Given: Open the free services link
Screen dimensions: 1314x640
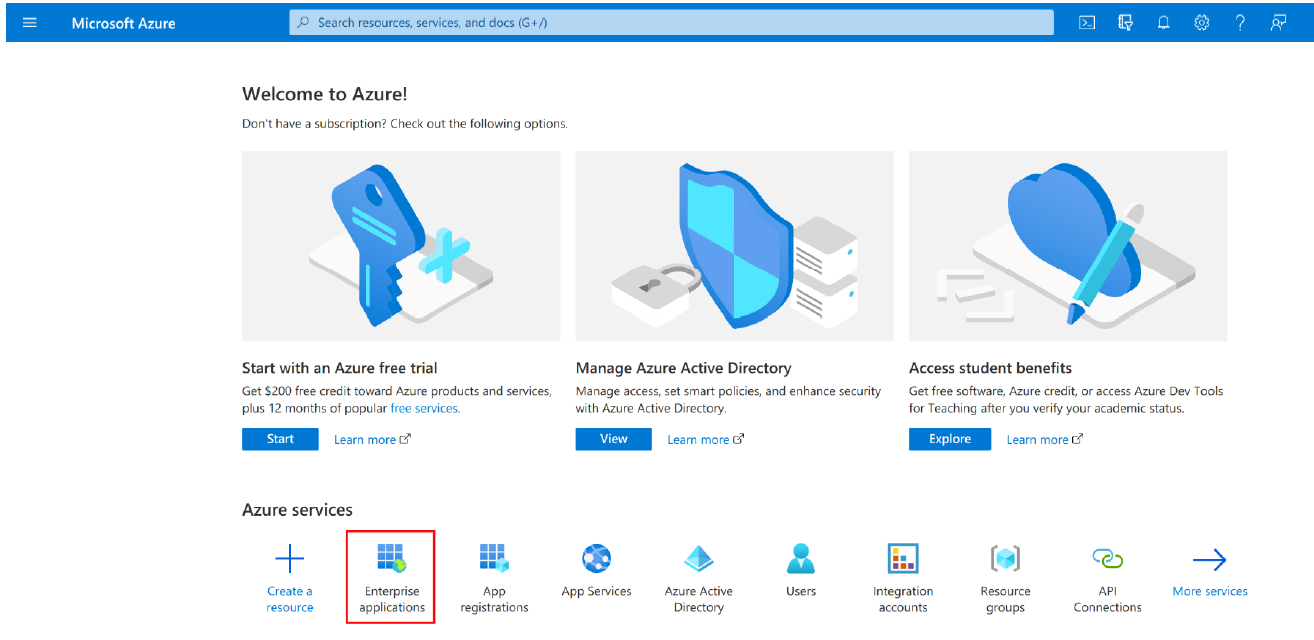Looking at the screenshot, I should [424, 408].
